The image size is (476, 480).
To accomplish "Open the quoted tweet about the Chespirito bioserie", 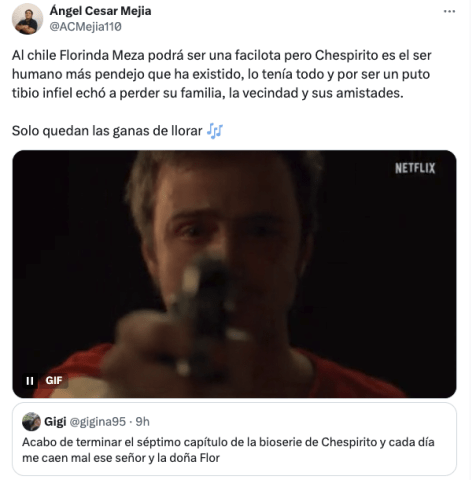I will tap(234, 439).
